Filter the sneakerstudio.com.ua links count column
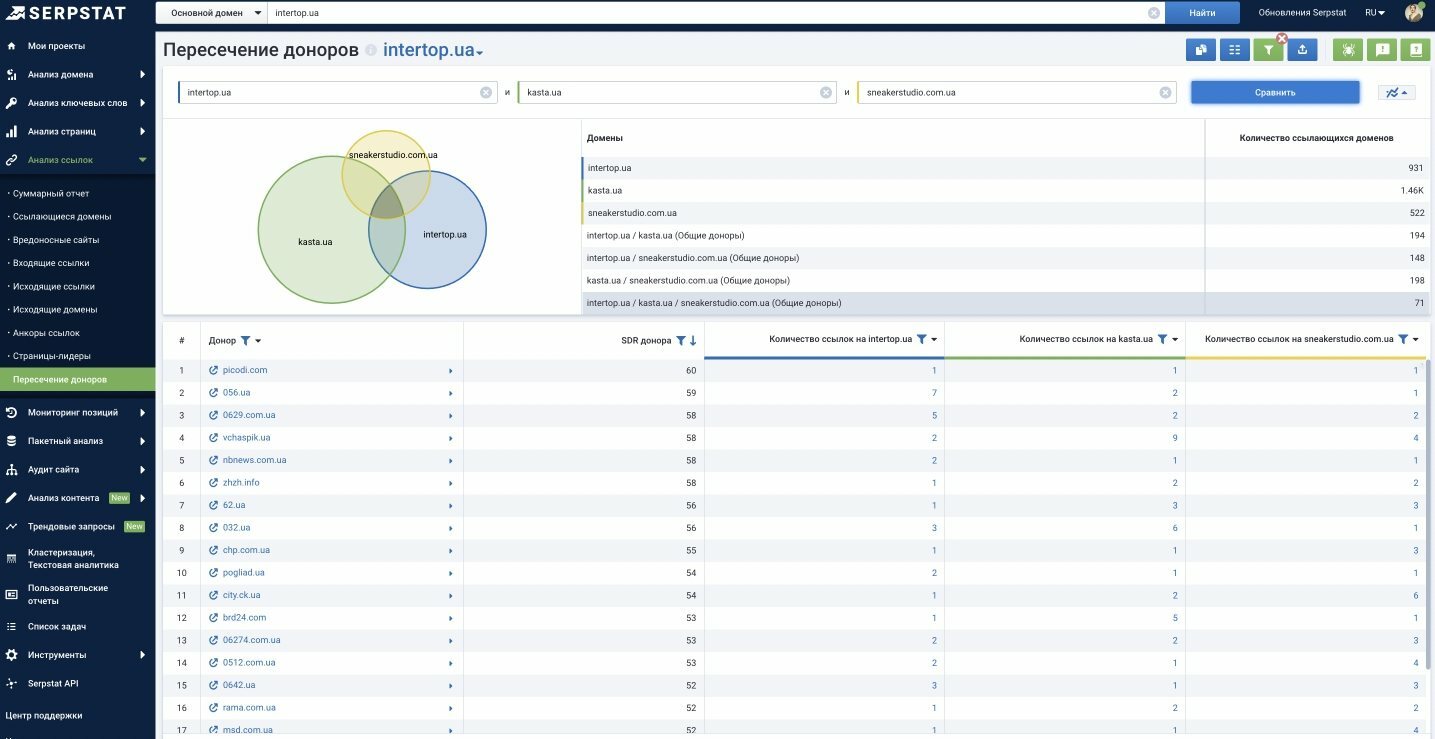The height and width of the screenshot is (739, 1435). coord(1403,339)
